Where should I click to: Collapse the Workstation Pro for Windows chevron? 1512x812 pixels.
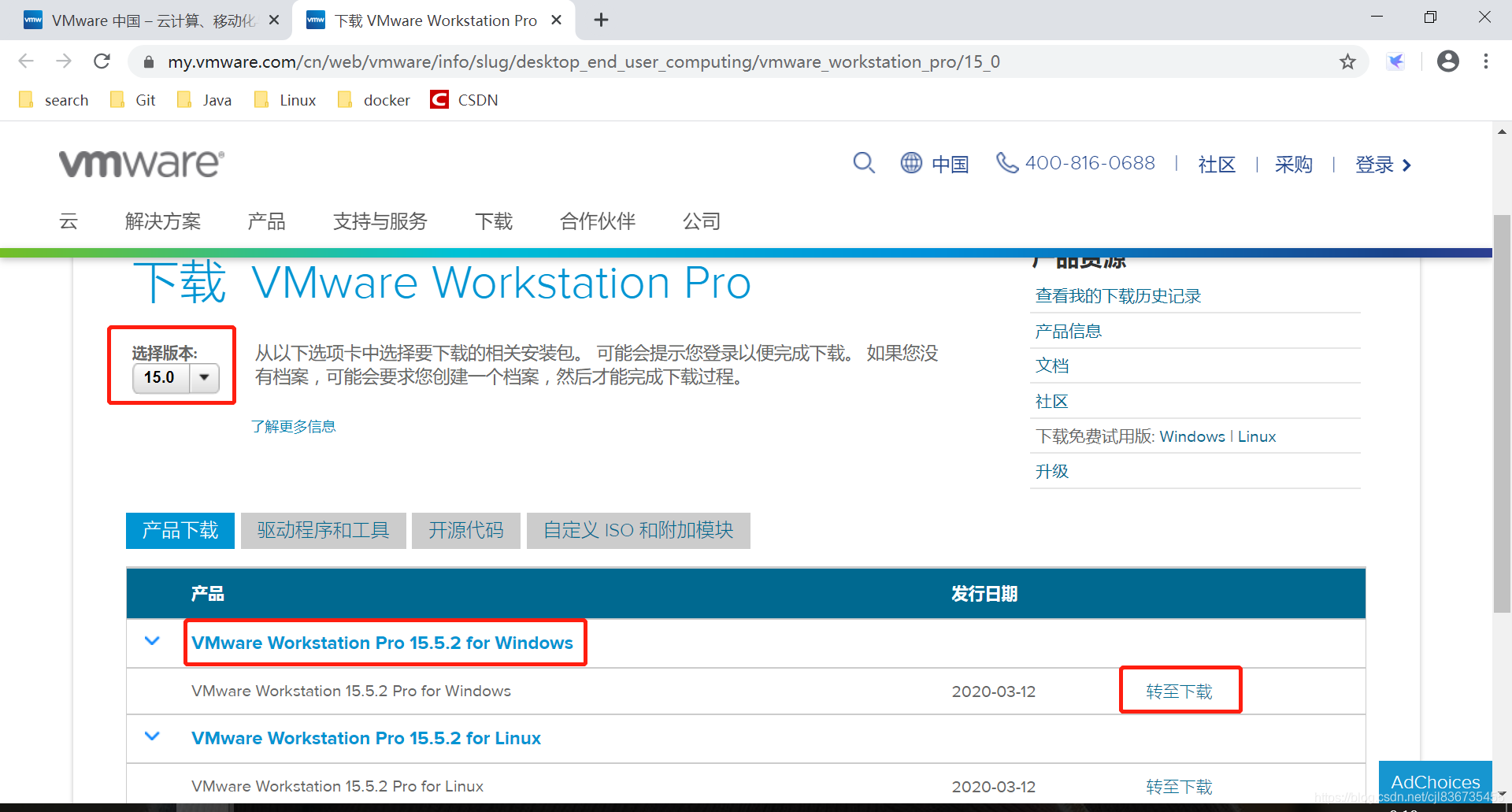point(152,641)
